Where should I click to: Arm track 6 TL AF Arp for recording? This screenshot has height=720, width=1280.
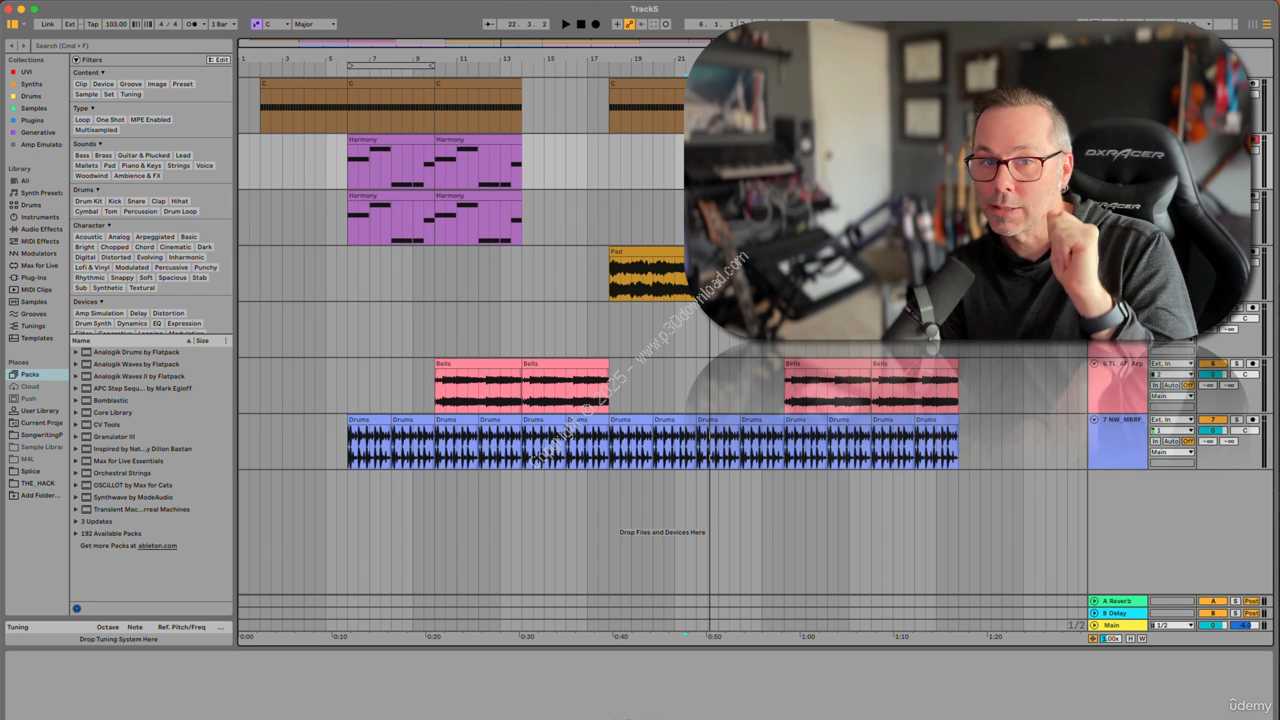tap(1252, 363)
